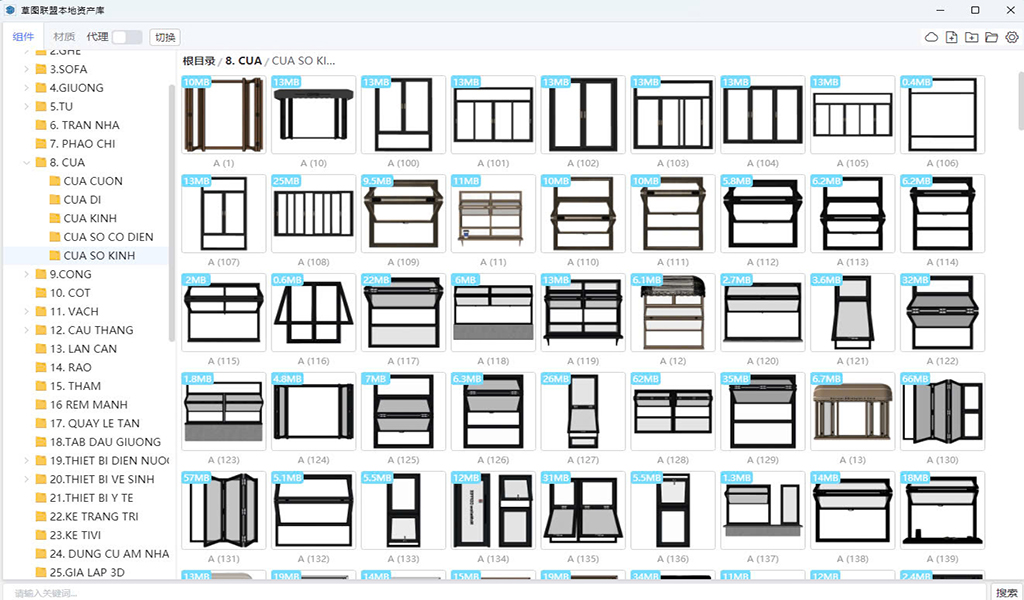Click the add new file icon
Viewport: 1024px width, 600px height.
[952, 37]
